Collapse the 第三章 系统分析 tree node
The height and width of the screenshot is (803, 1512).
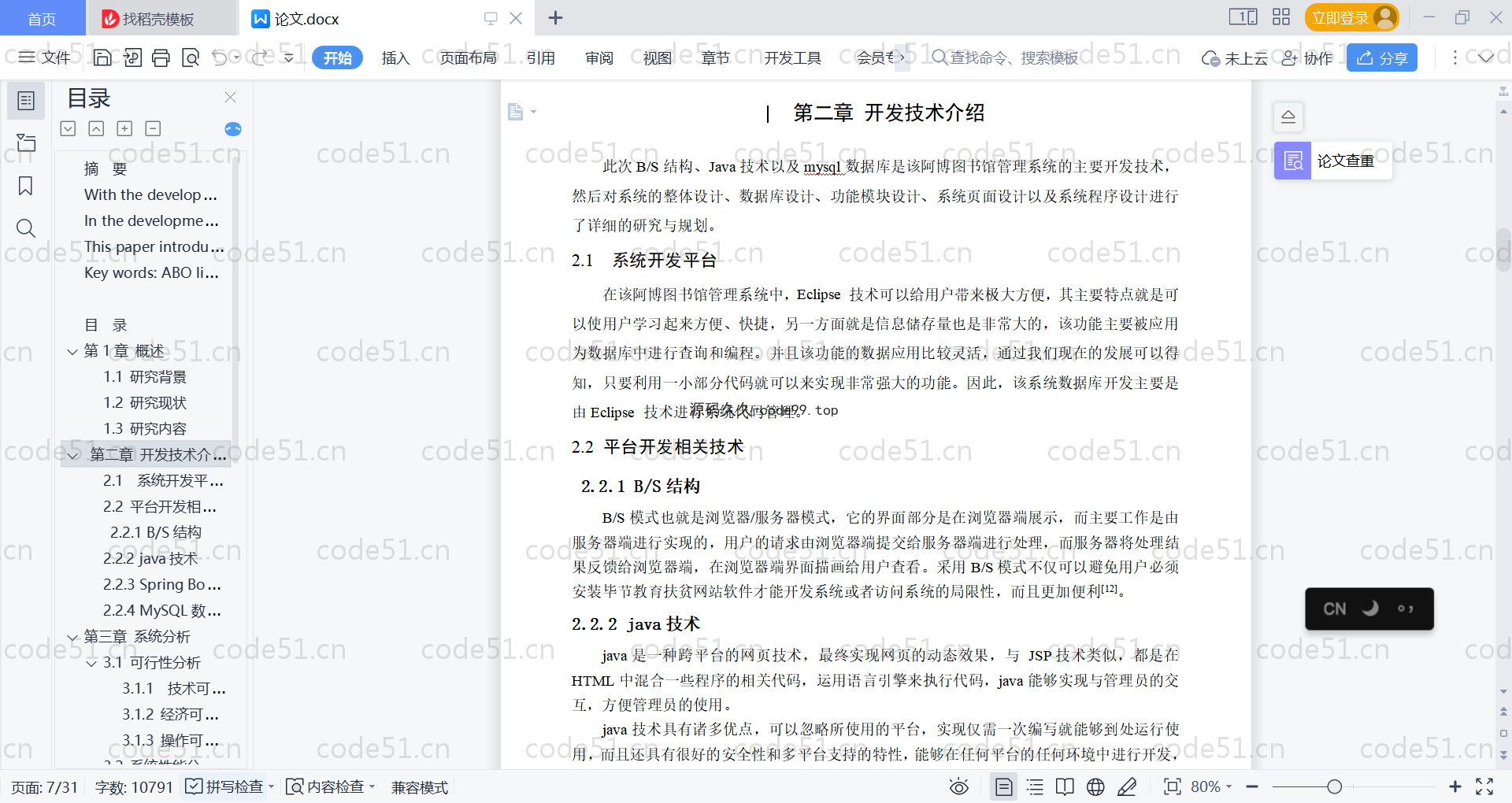click(x=72, y=637)
